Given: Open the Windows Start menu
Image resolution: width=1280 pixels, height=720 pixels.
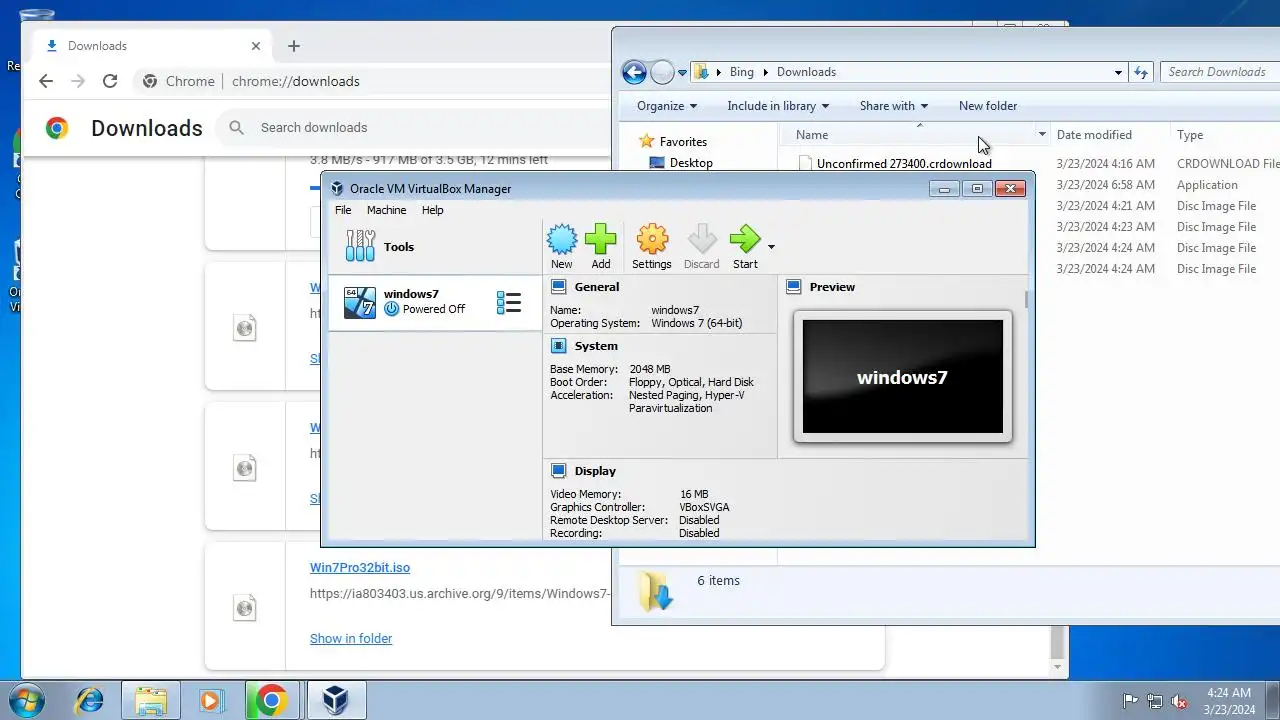Looking at the screenshot, I should 27,700.
